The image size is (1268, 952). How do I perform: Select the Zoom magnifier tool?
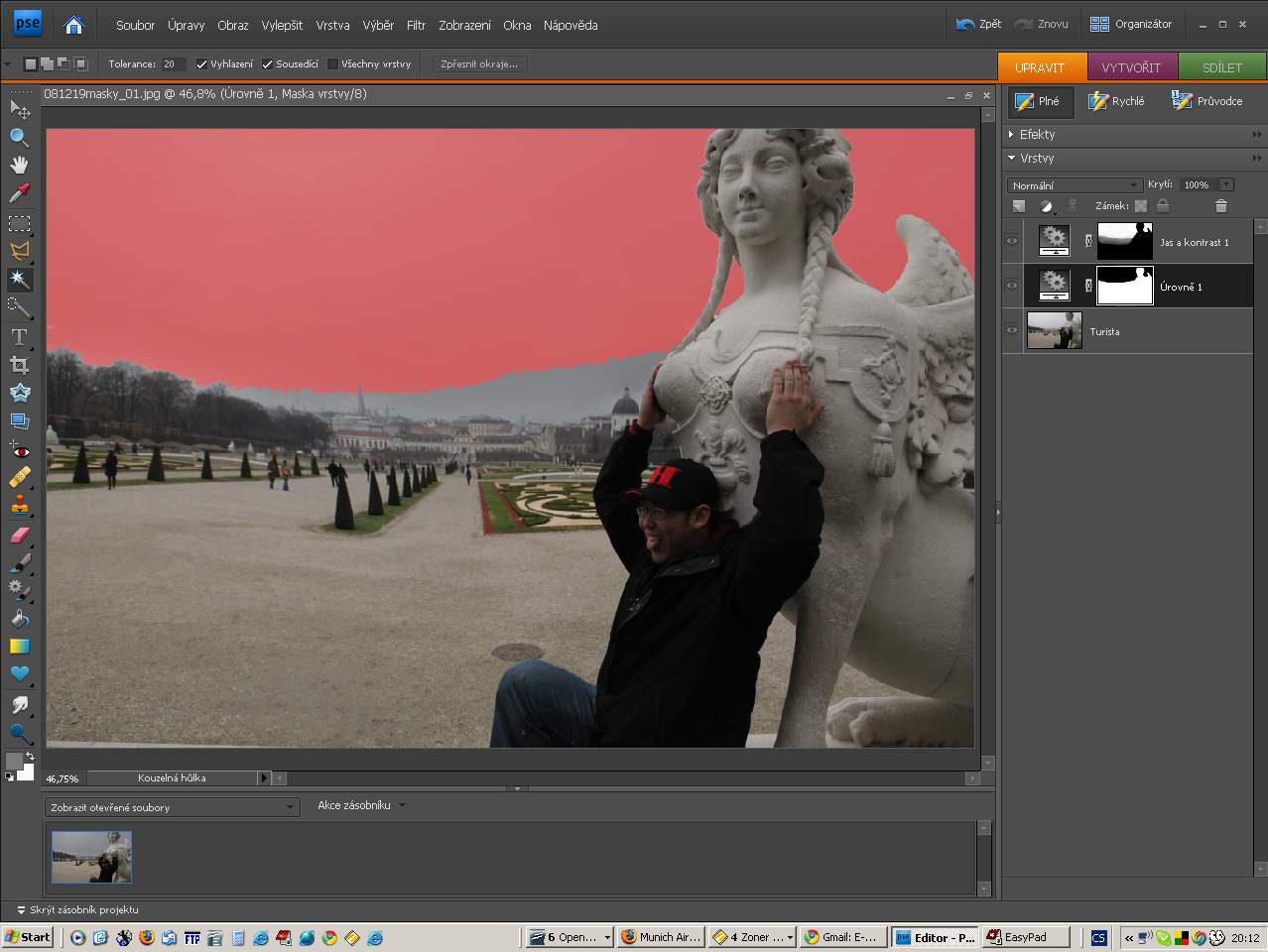(19, 137)
